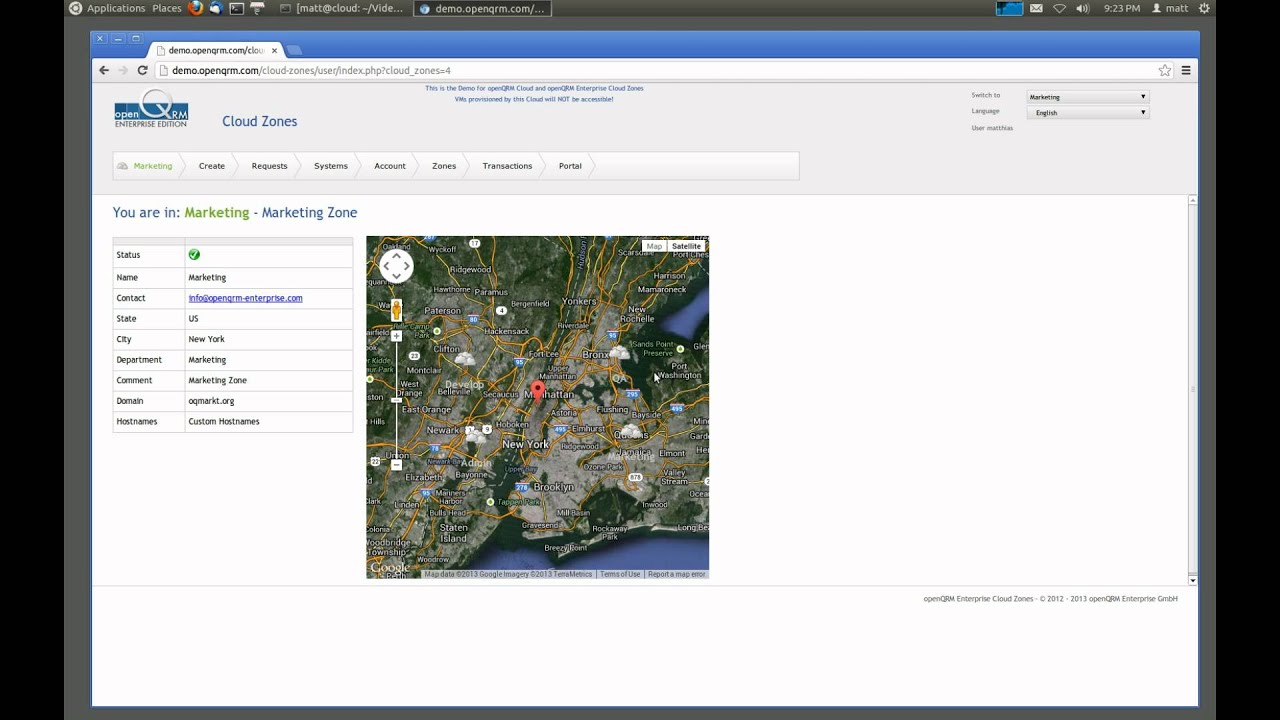
Task: Open the Applications menu
Action: pos(107,8)
